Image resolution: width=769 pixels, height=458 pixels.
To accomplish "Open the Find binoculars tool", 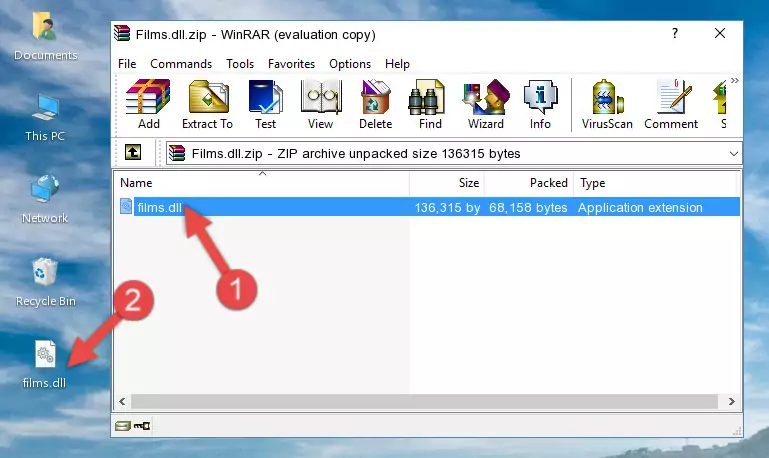I will click(430, 104).
